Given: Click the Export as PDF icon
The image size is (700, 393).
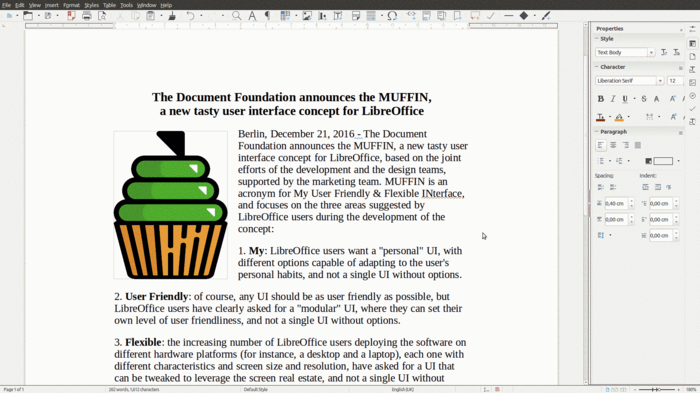Looking at the screenshot, I should tap(71, 16).
